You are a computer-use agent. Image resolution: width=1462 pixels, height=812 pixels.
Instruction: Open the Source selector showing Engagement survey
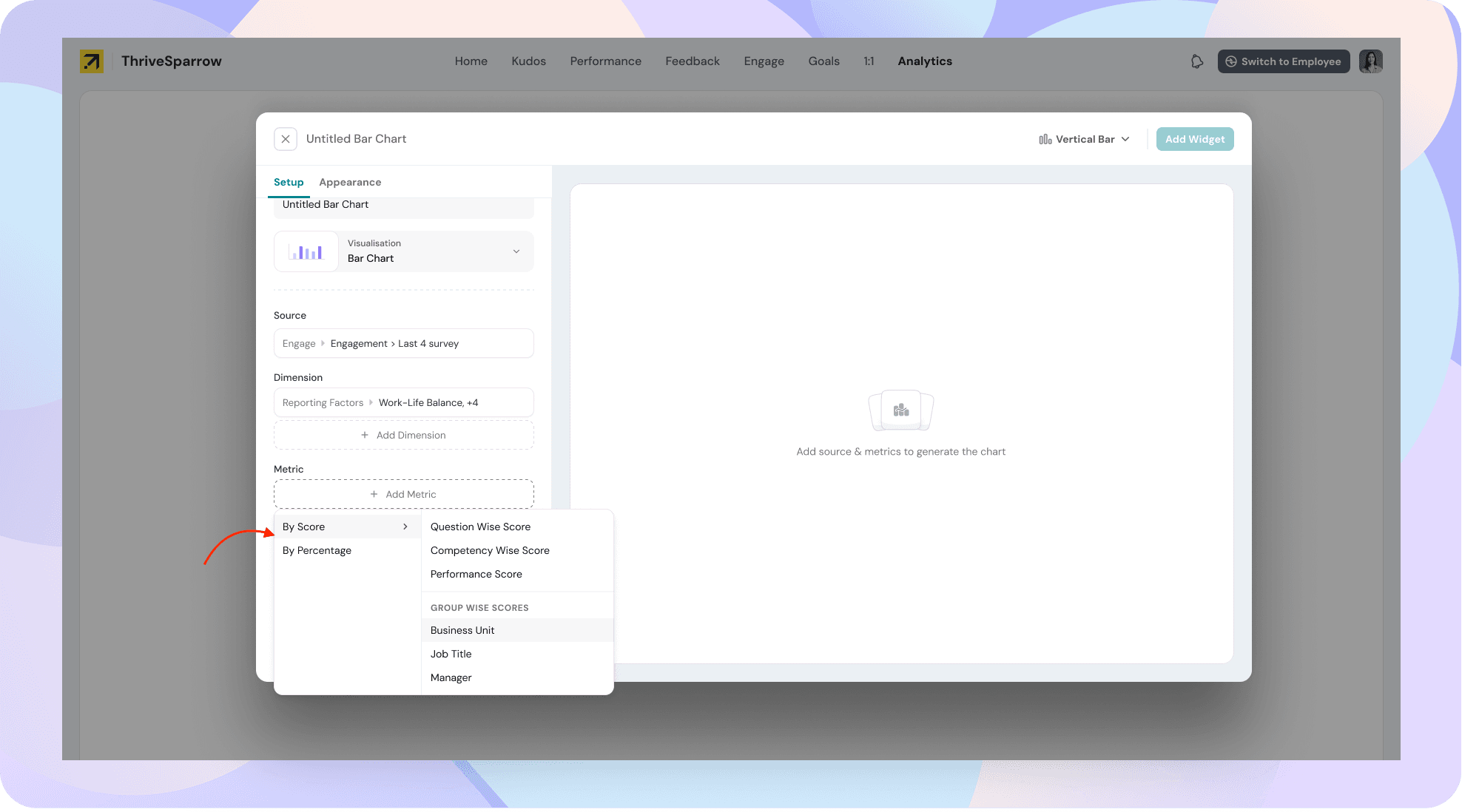coord(404,343)
